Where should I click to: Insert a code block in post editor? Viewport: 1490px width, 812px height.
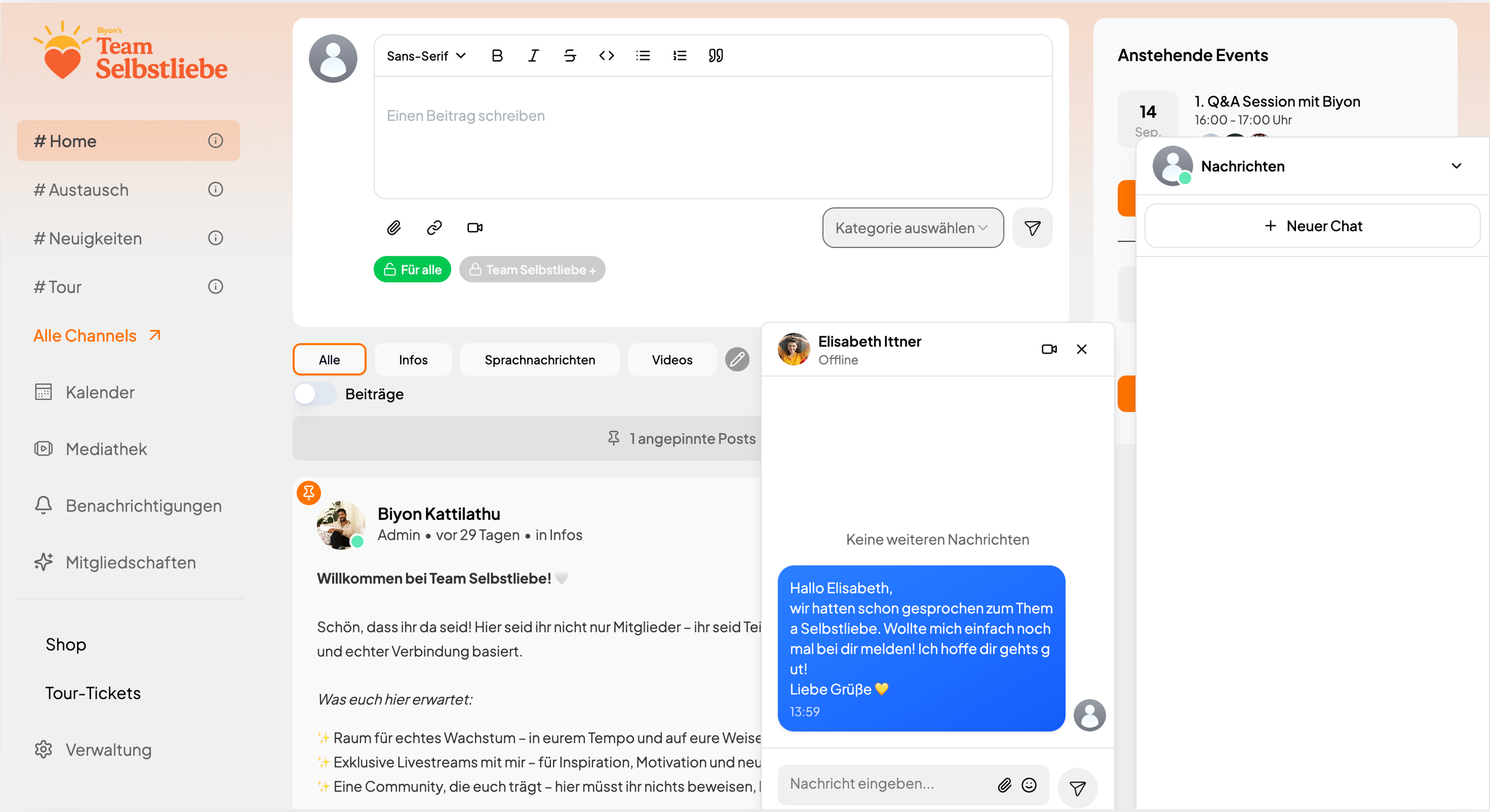pyautogui.click(x=606, y=56)
